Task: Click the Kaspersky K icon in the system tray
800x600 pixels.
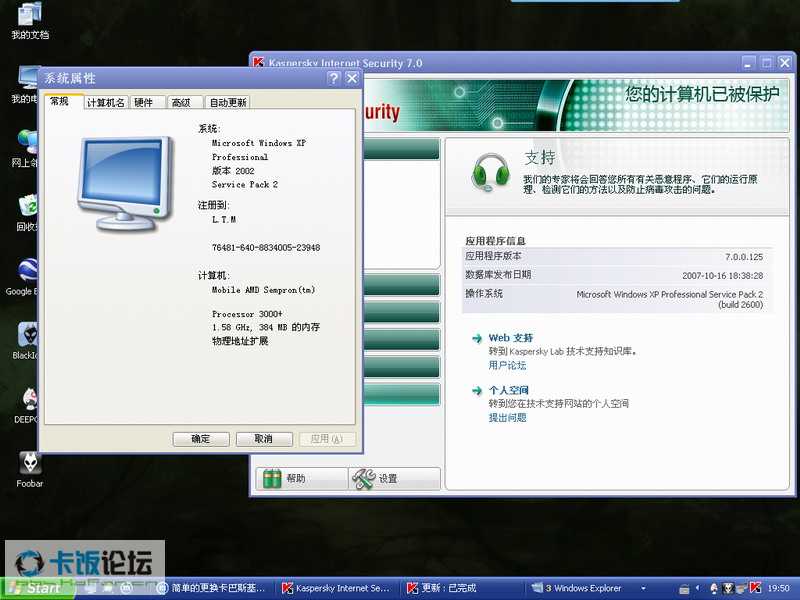Action: [x=756, y=588]
